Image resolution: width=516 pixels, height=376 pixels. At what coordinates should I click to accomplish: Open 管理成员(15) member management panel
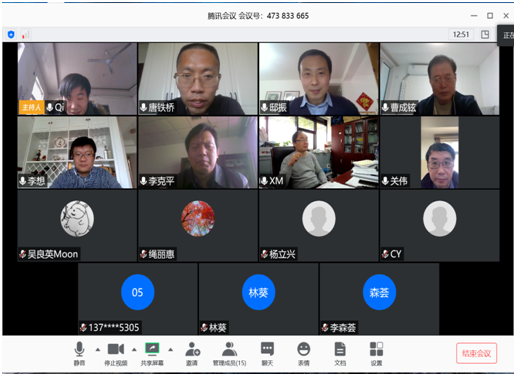229,353
